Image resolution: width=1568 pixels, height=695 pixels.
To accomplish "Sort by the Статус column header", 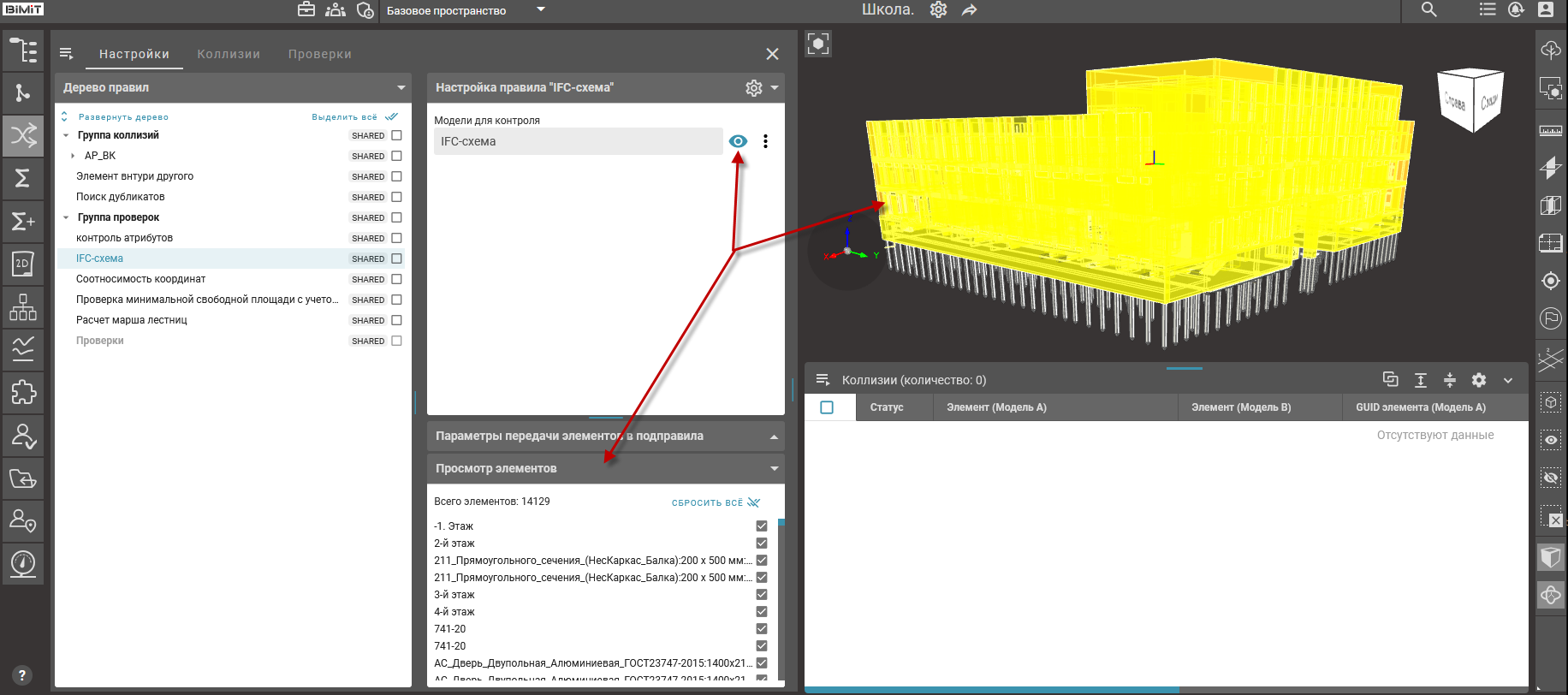I will [887, 407].
